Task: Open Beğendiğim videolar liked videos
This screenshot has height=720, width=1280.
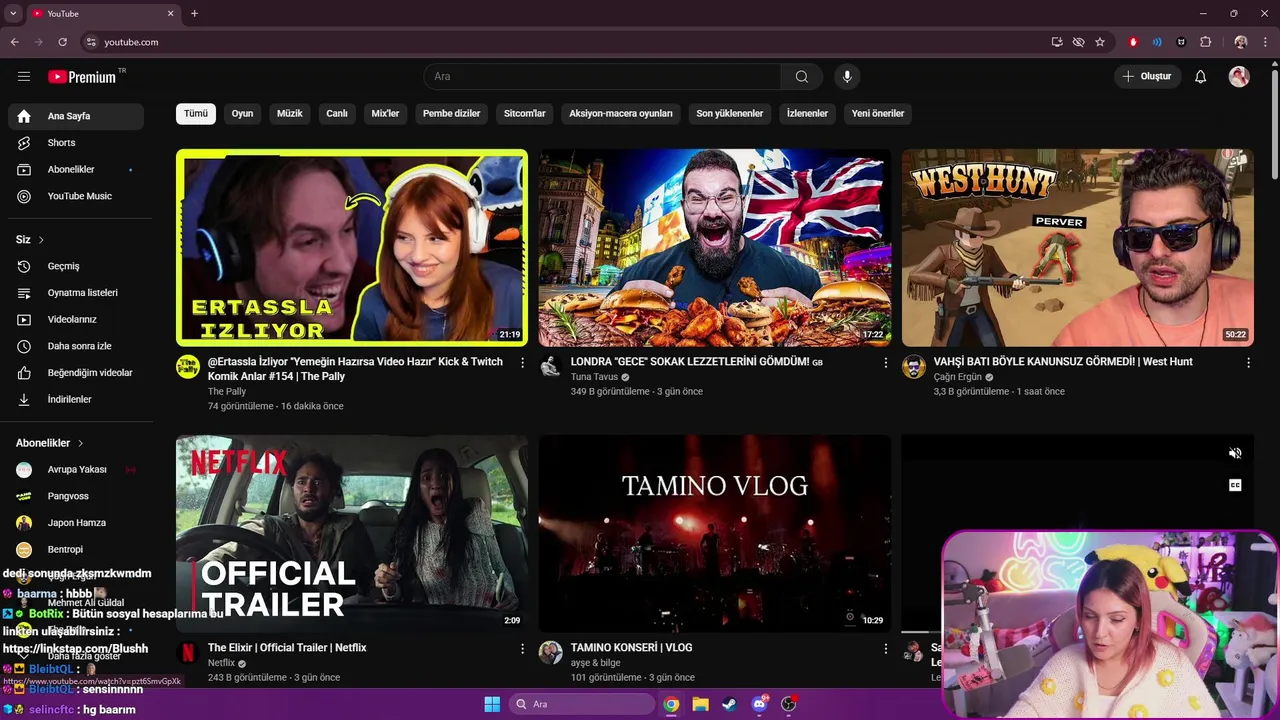Action: coord(76,372)
